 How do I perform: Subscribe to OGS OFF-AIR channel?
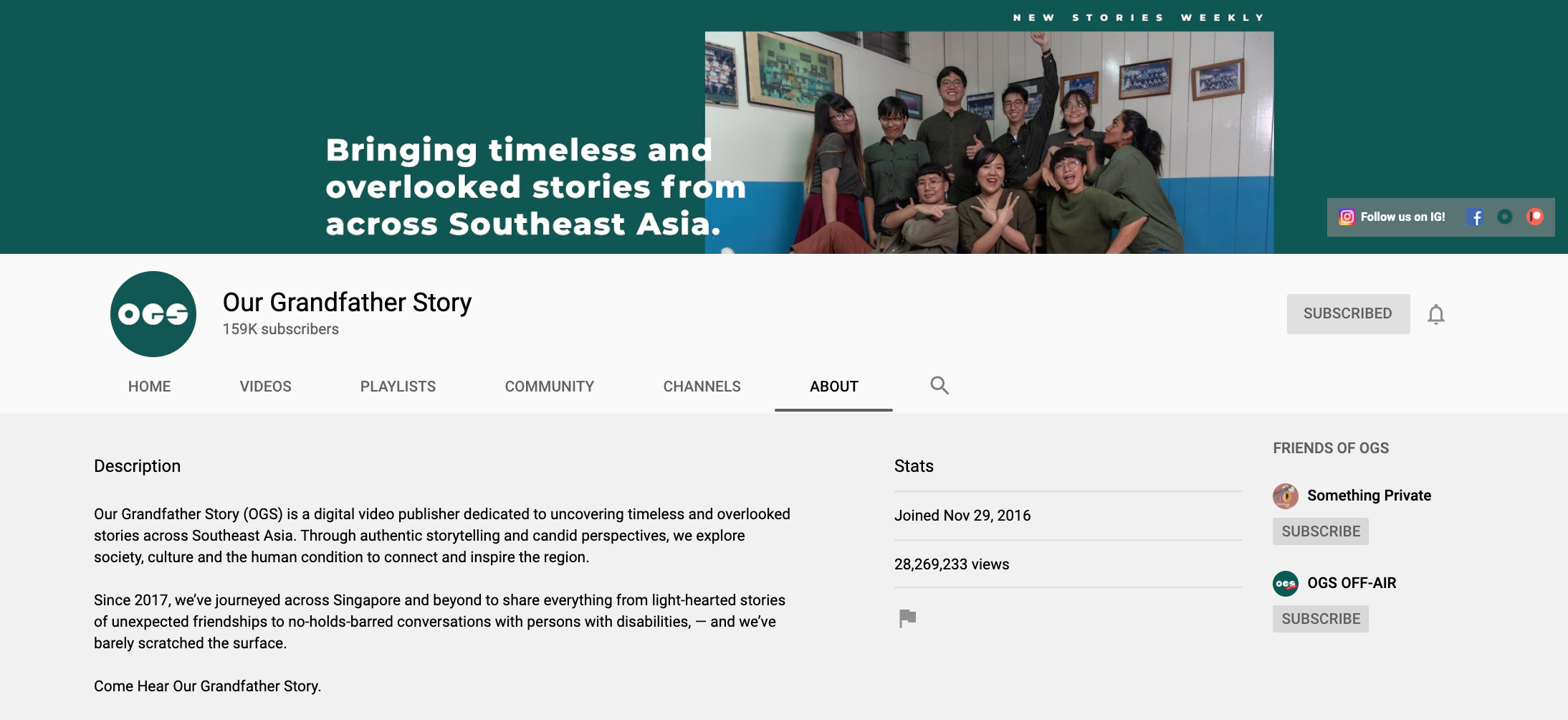coord(1320,619)
